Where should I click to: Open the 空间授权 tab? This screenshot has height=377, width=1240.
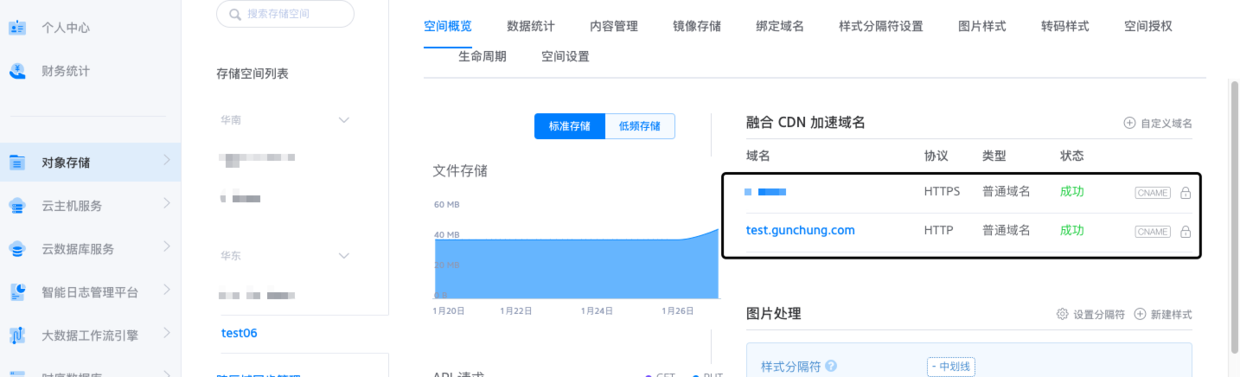pos(1148,26)
